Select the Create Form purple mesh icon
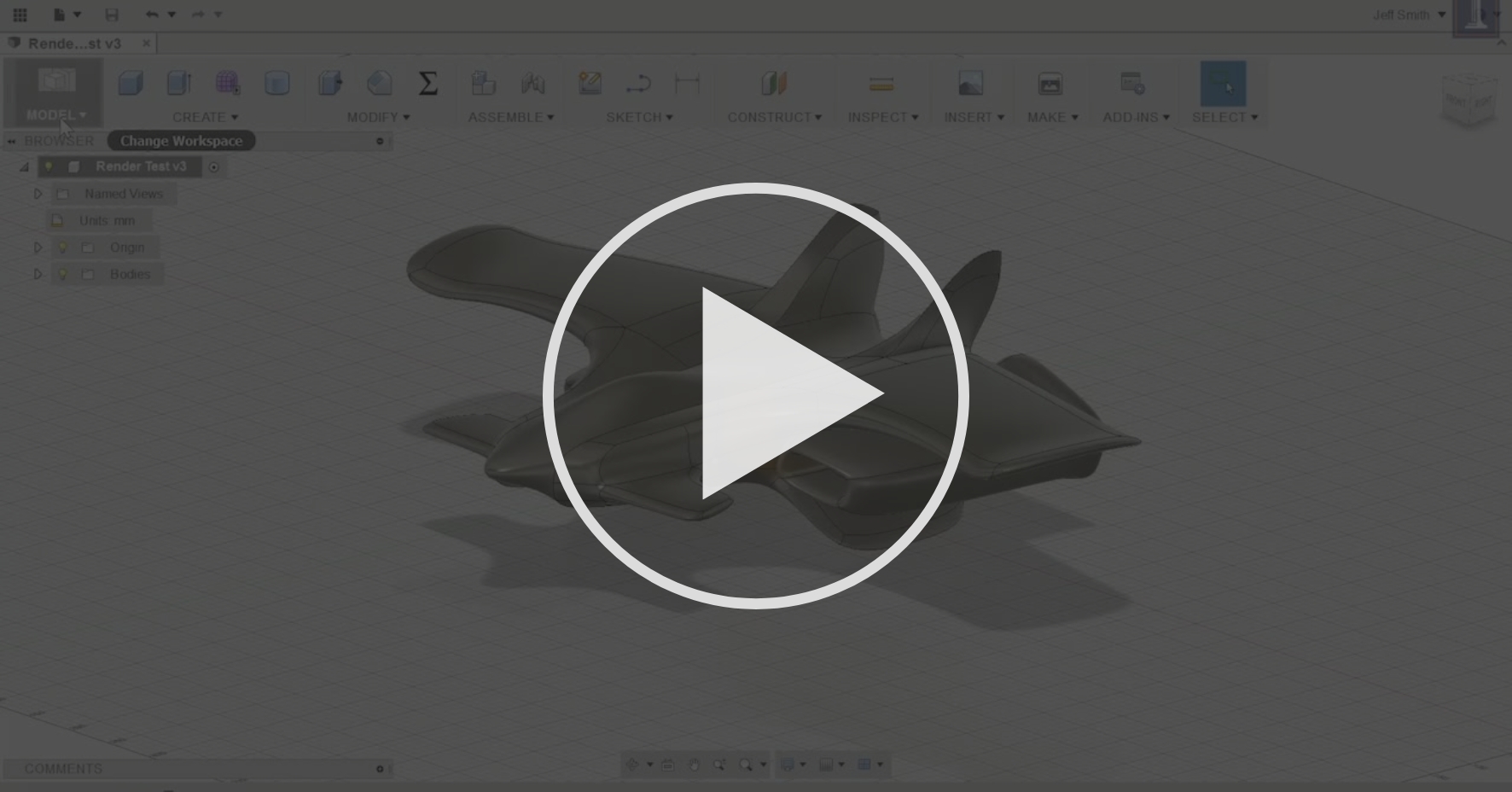 [228, 83]
